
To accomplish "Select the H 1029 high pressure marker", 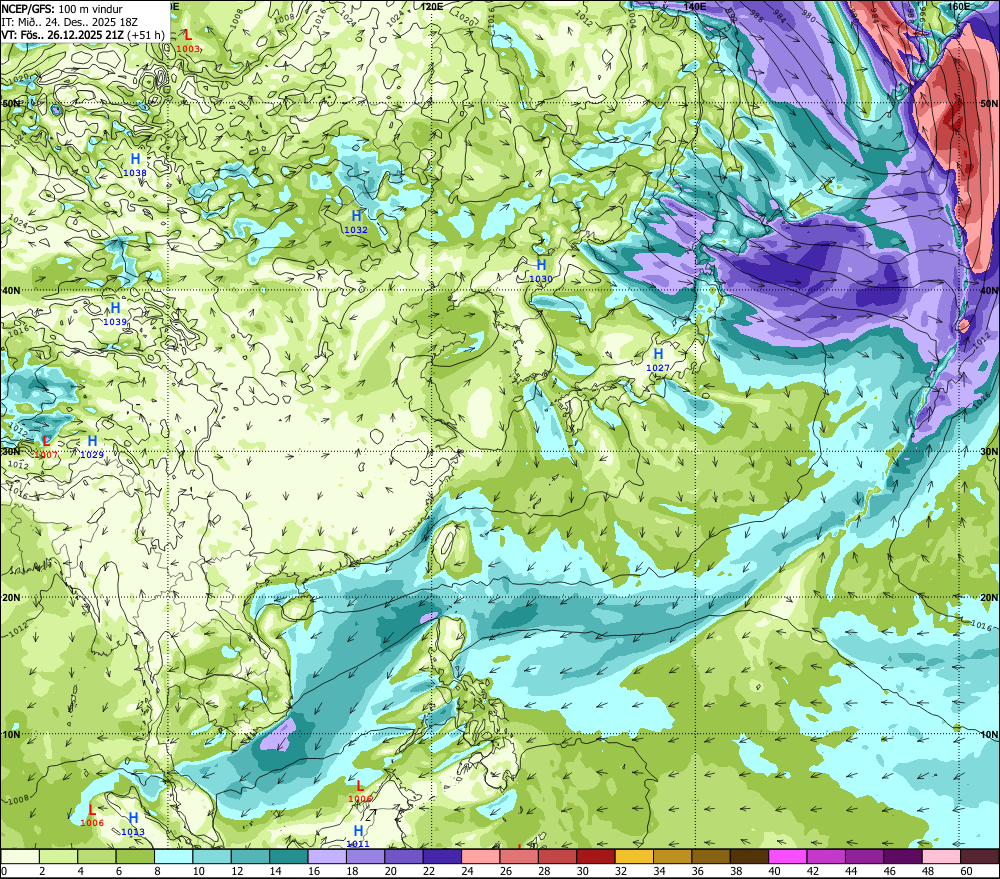I will click(x=92, y=447).
